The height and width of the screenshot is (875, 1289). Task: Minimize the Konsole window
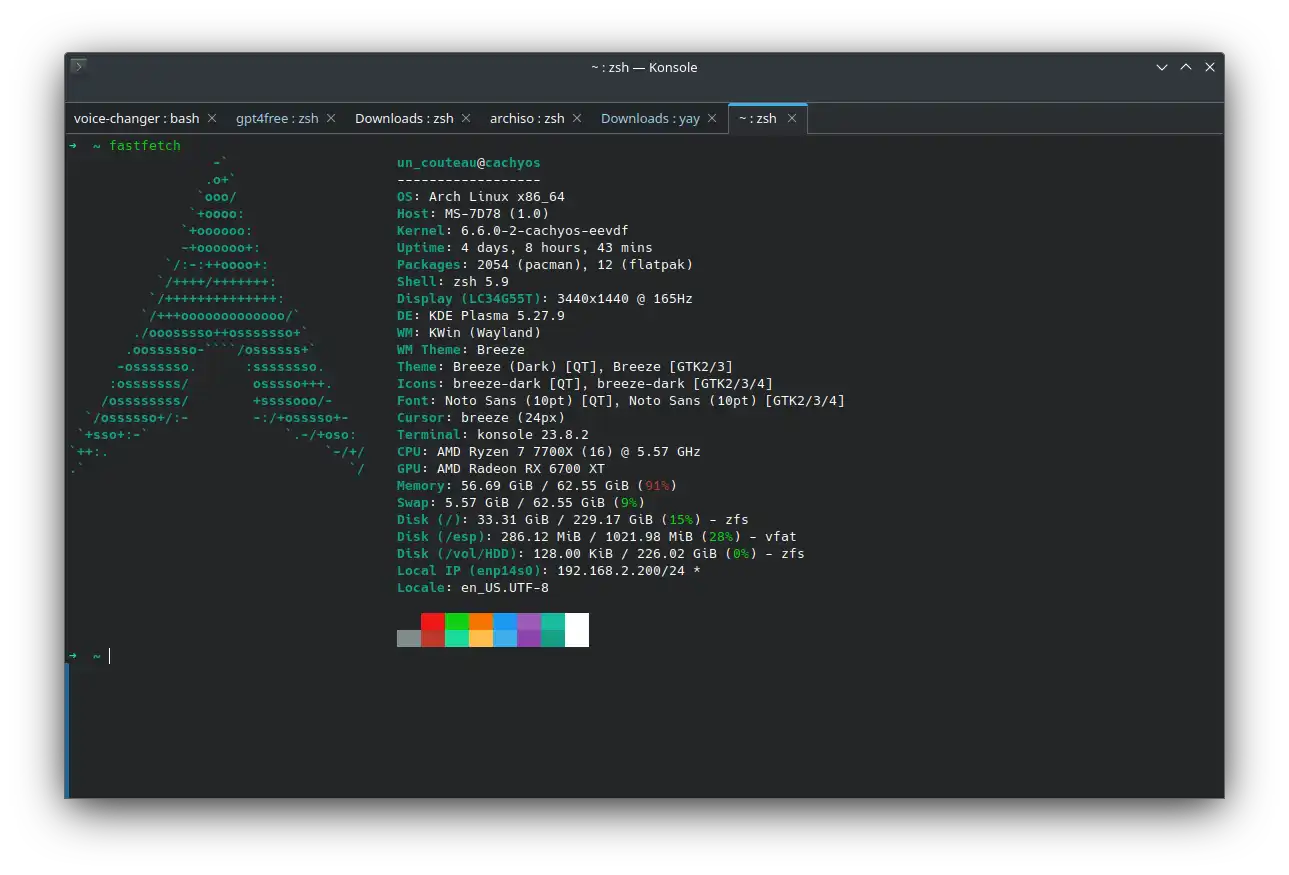[x=1162, y=67]
